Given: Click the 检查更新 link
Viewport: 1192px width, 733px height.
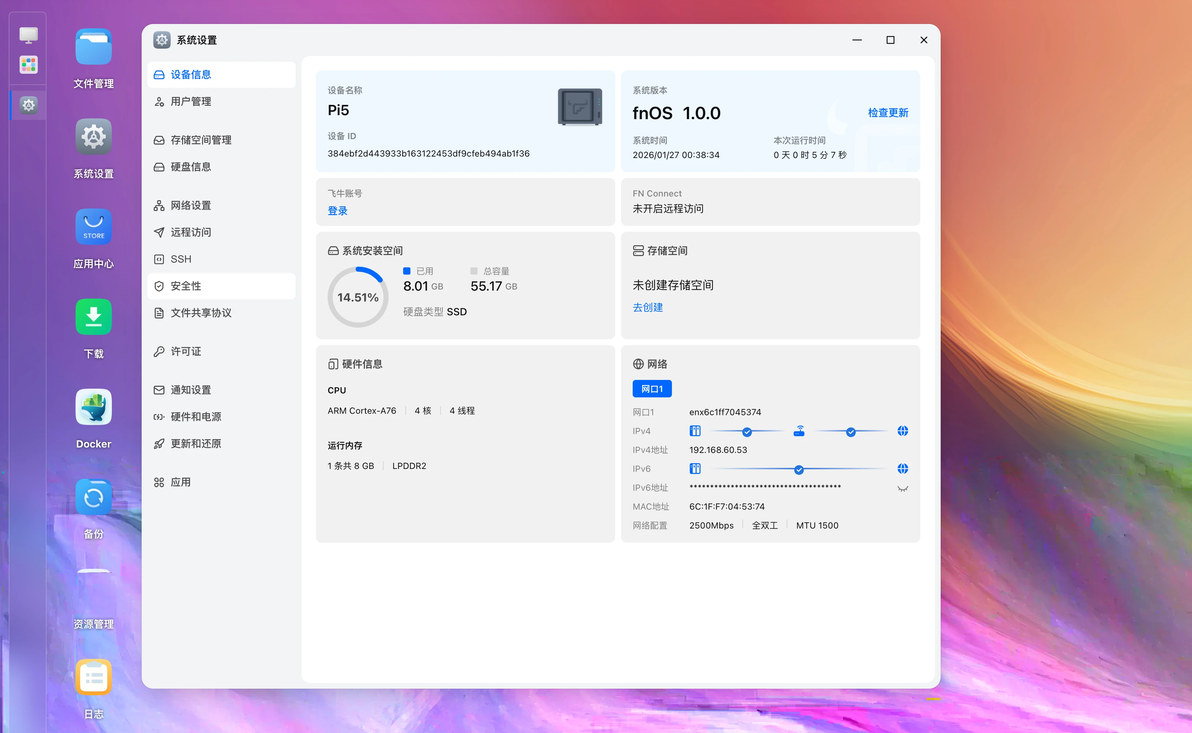Looking at the screenshot, I should 888,113.
